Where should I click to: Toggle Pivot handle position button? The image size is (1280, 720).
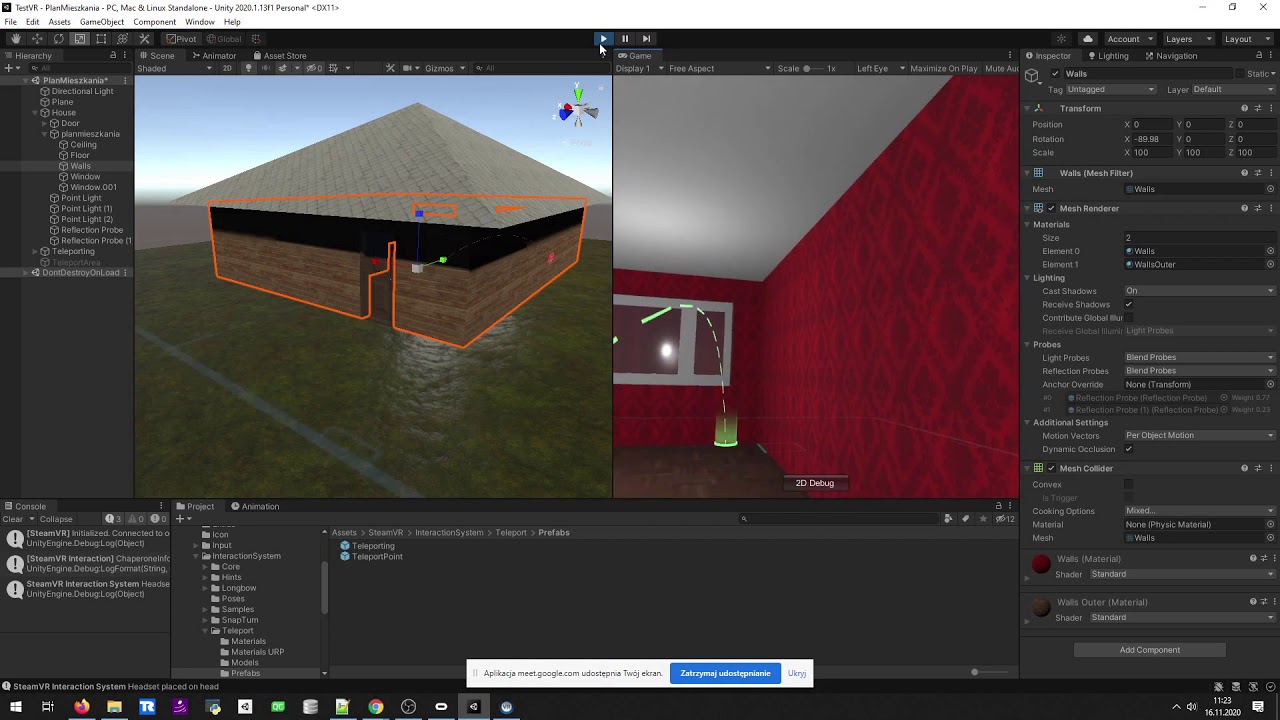(x=182, y=39)
